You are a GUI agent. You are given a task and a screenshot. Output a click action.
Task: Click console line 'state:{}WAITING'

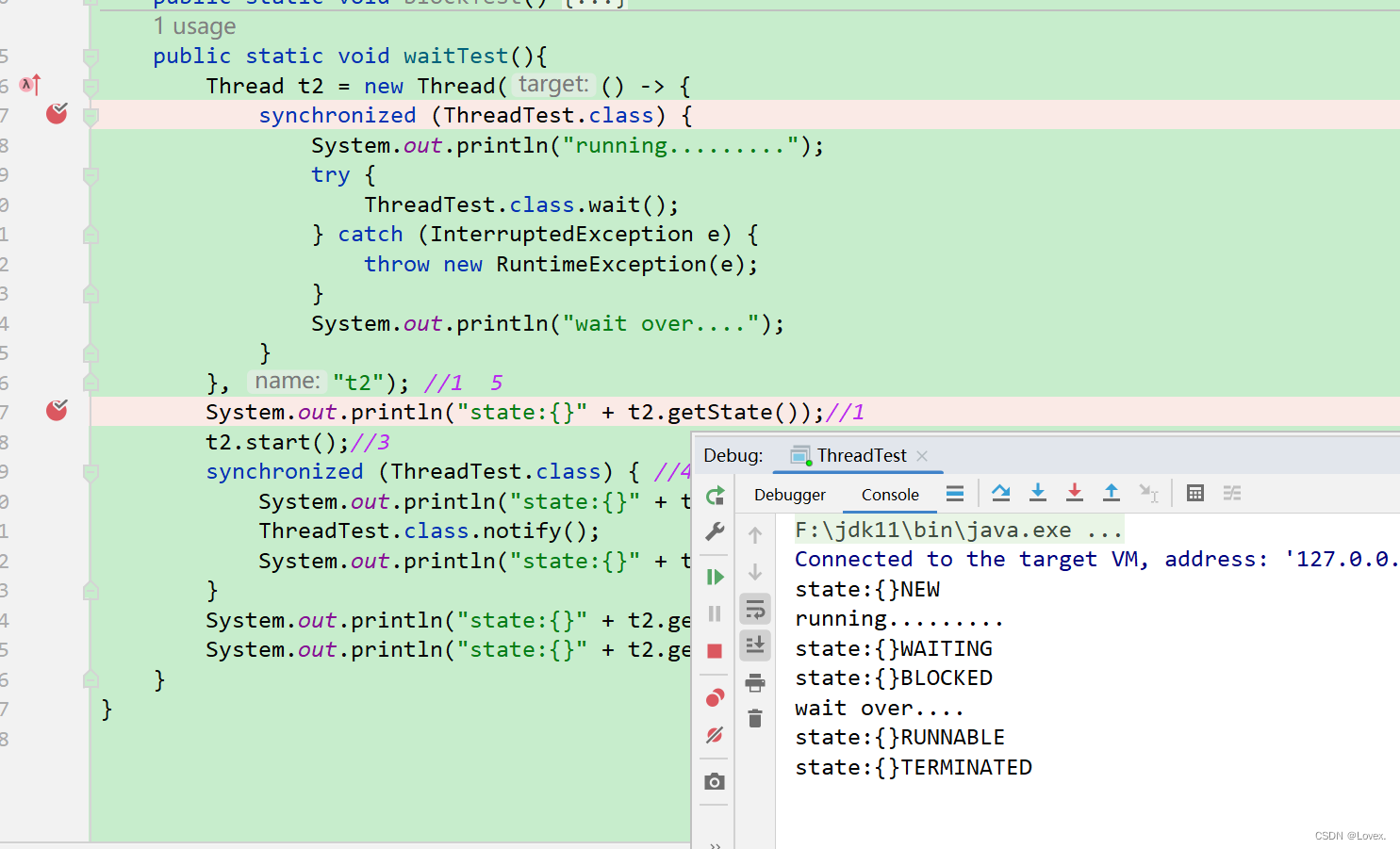[x=894, y=648]
